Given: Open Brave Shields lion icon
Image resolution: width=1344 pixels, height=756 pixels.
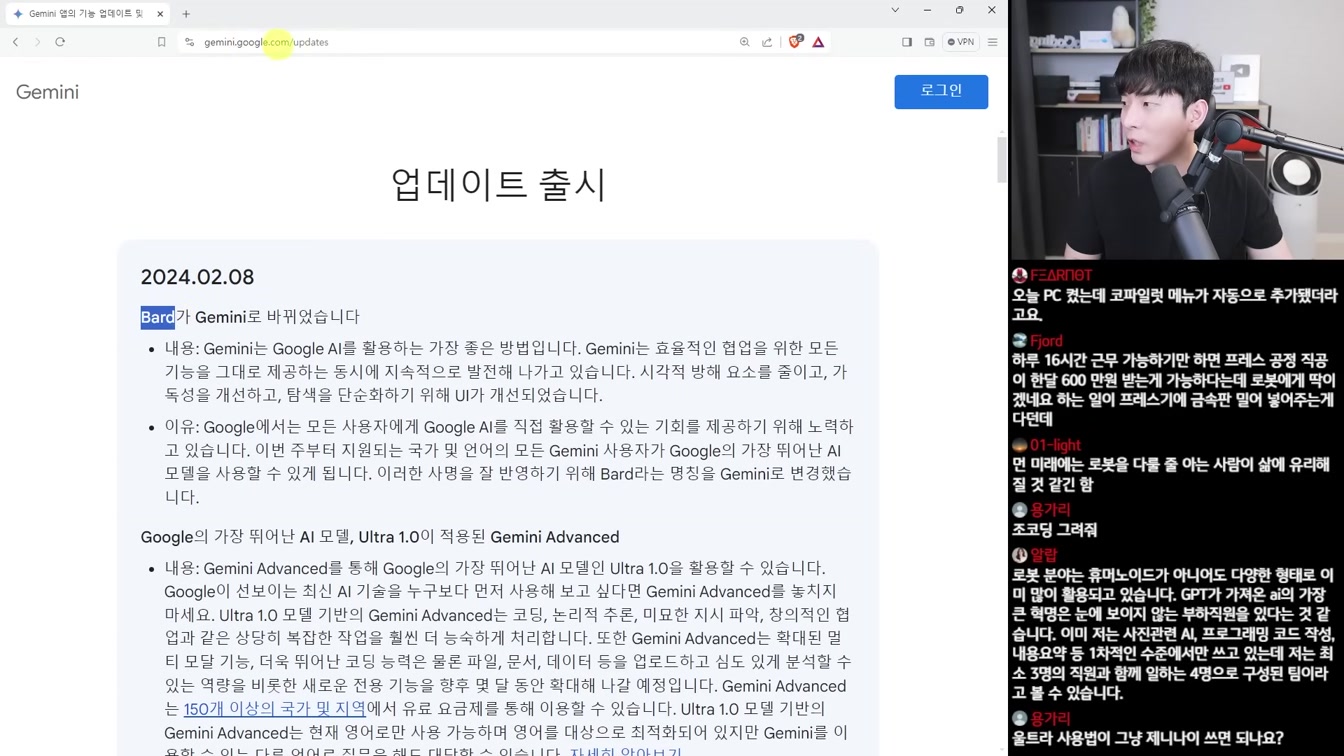Looking at the screenshot, I should pos(795,42).
